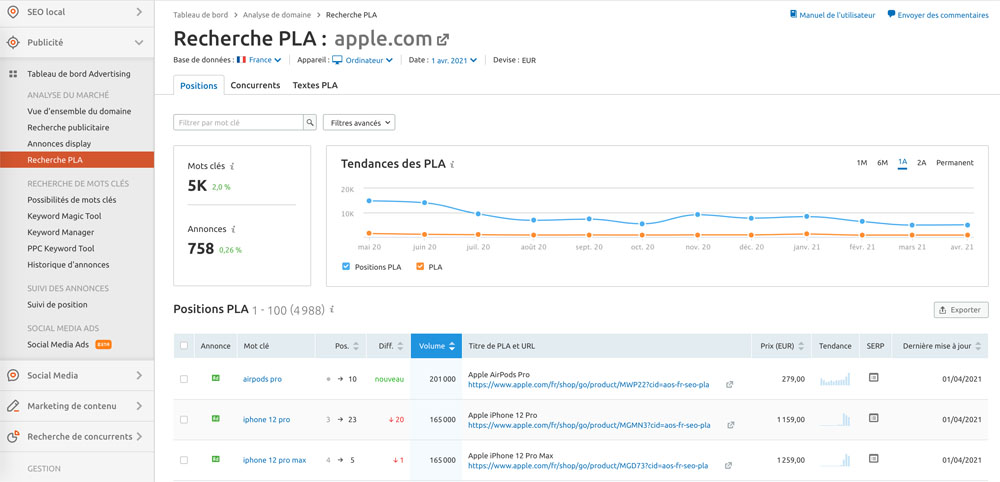Click the Ad icon in airpods pro row
The width and height of the screenshot is (1000, 482).
216,378
